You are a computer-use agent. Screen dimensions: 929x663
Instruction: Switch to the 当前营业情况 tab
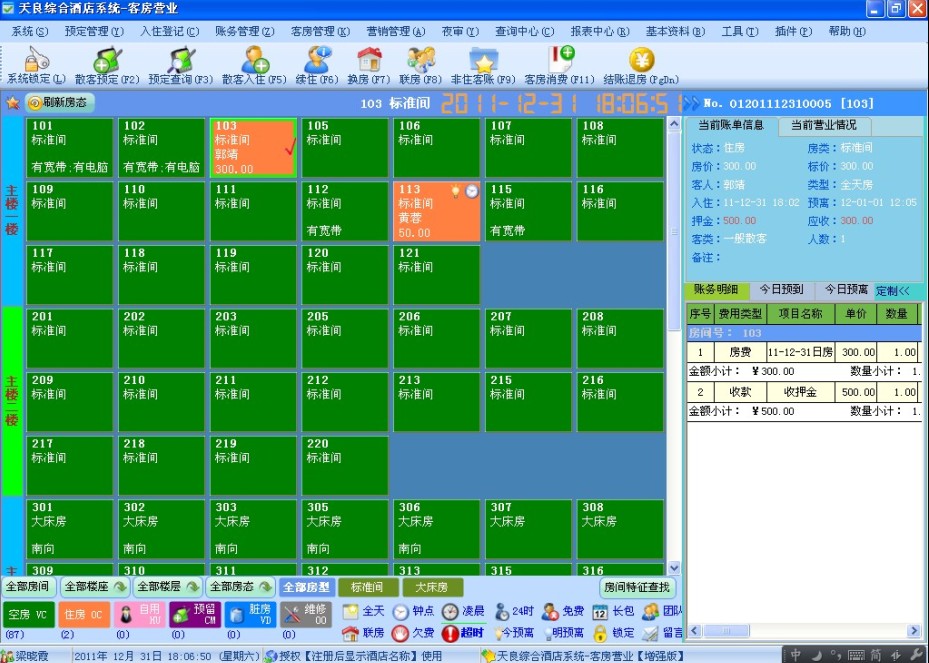(824, 125)
